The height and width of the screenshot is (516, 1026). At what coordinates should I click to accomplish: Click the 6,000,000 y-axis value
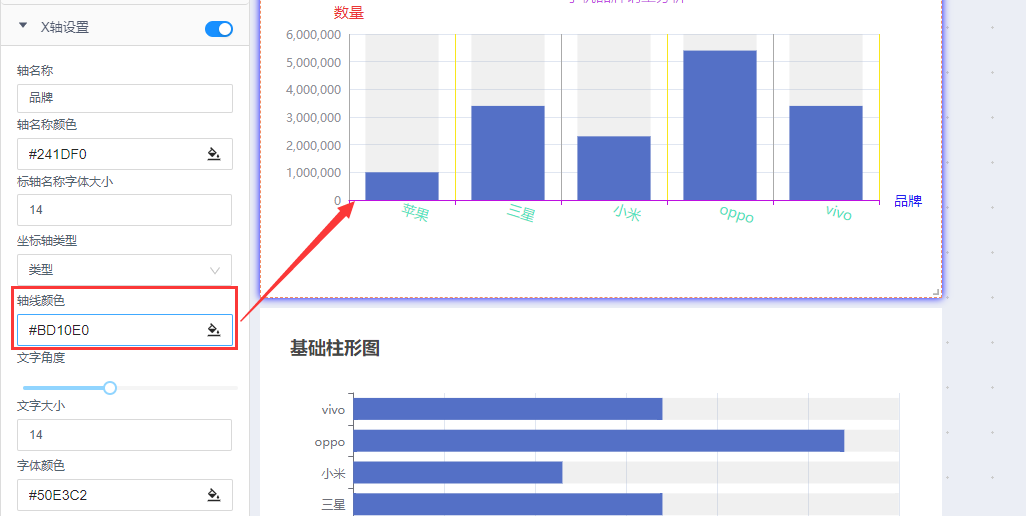click(313, 35)
